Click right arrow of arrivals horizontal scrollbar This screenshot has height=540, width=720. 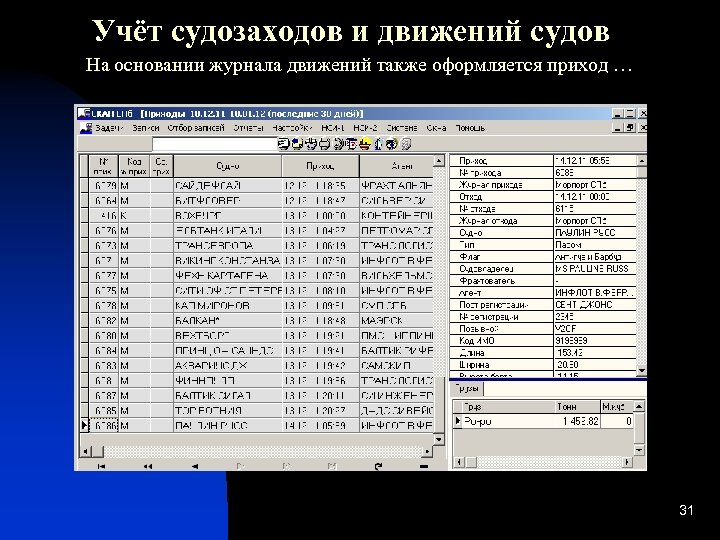point(428,451)
